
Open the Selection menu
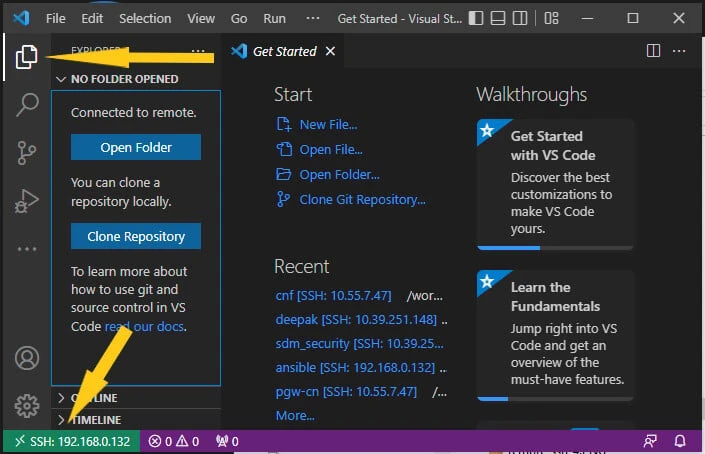[x=144, y=19]
